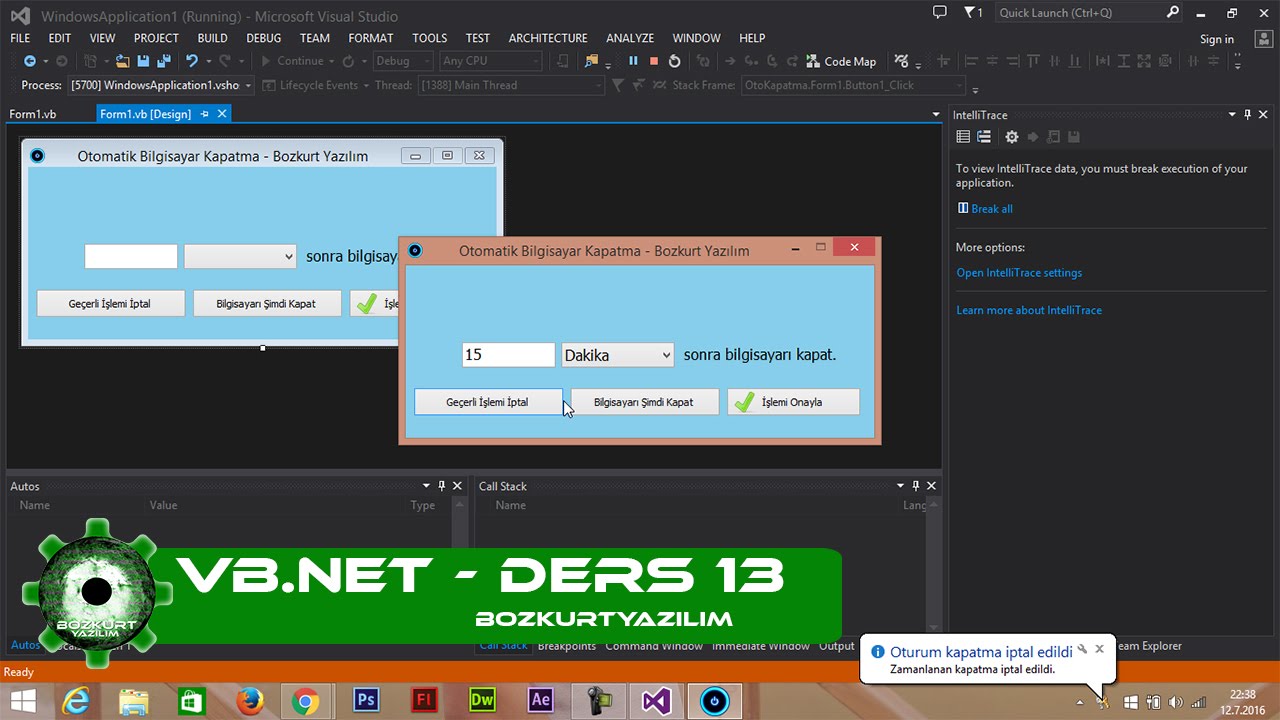Viewport: 1280px width, 720px height.
Task: Open the After Effects taskbar icon
Action: click(x=541, y=701)
